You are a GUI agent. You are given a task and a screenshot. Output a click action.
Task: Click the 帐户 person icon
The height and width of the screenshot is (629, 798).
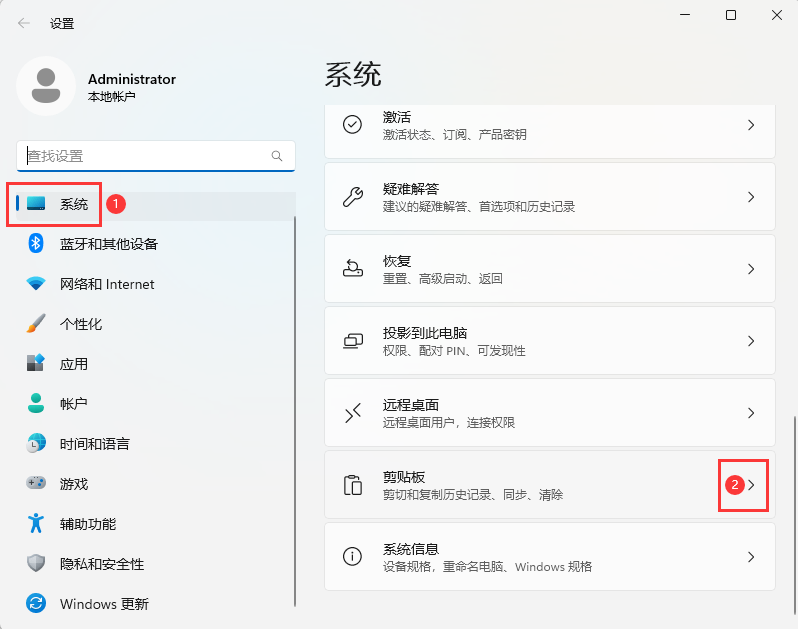[36, 403]
